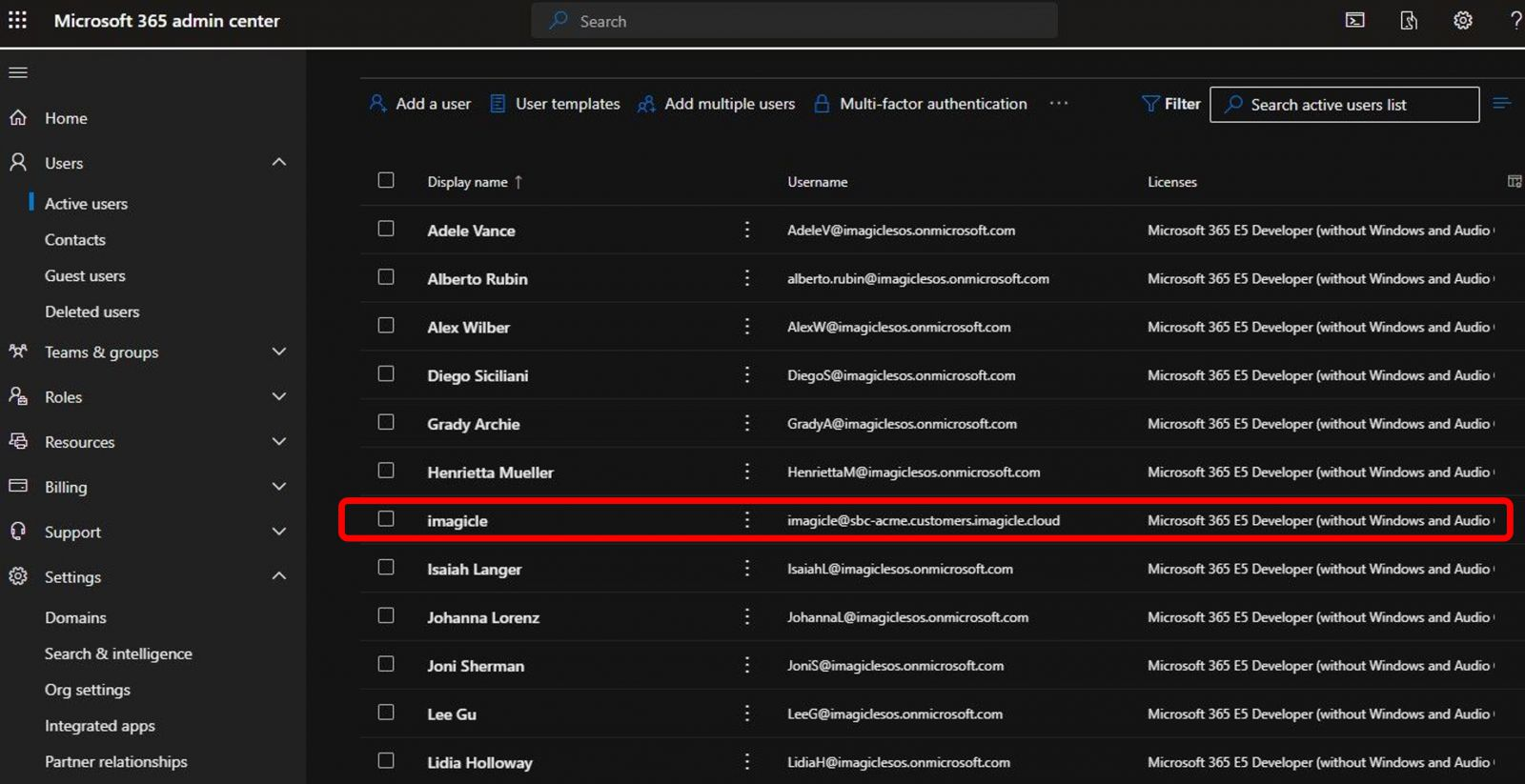Click the Filter funnel icon
1525x784 pixels.
pyautogui.click(x=1150, y=104)
